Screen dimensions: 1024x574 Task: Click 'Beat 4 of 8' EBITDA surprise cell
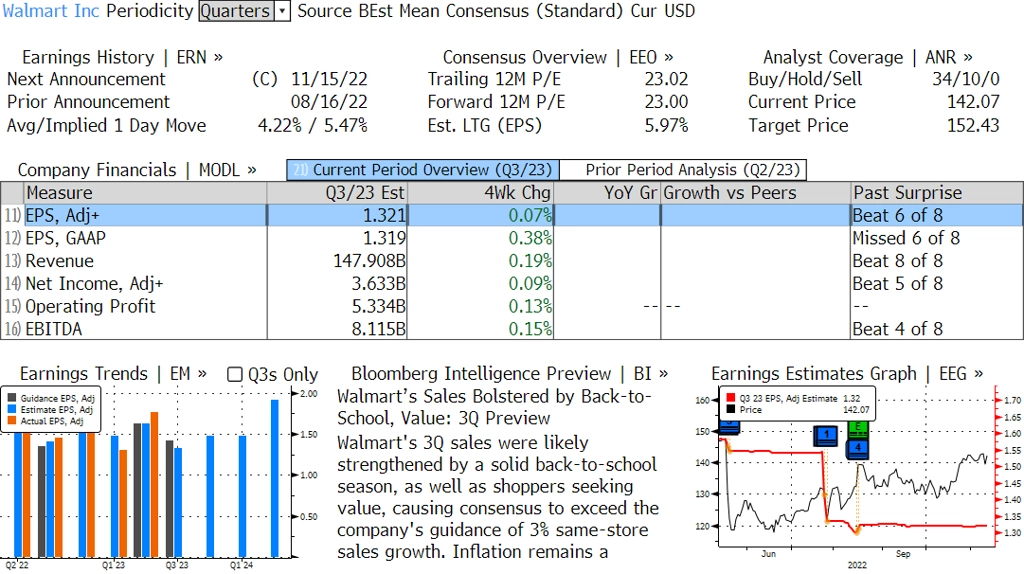[897, 329]
